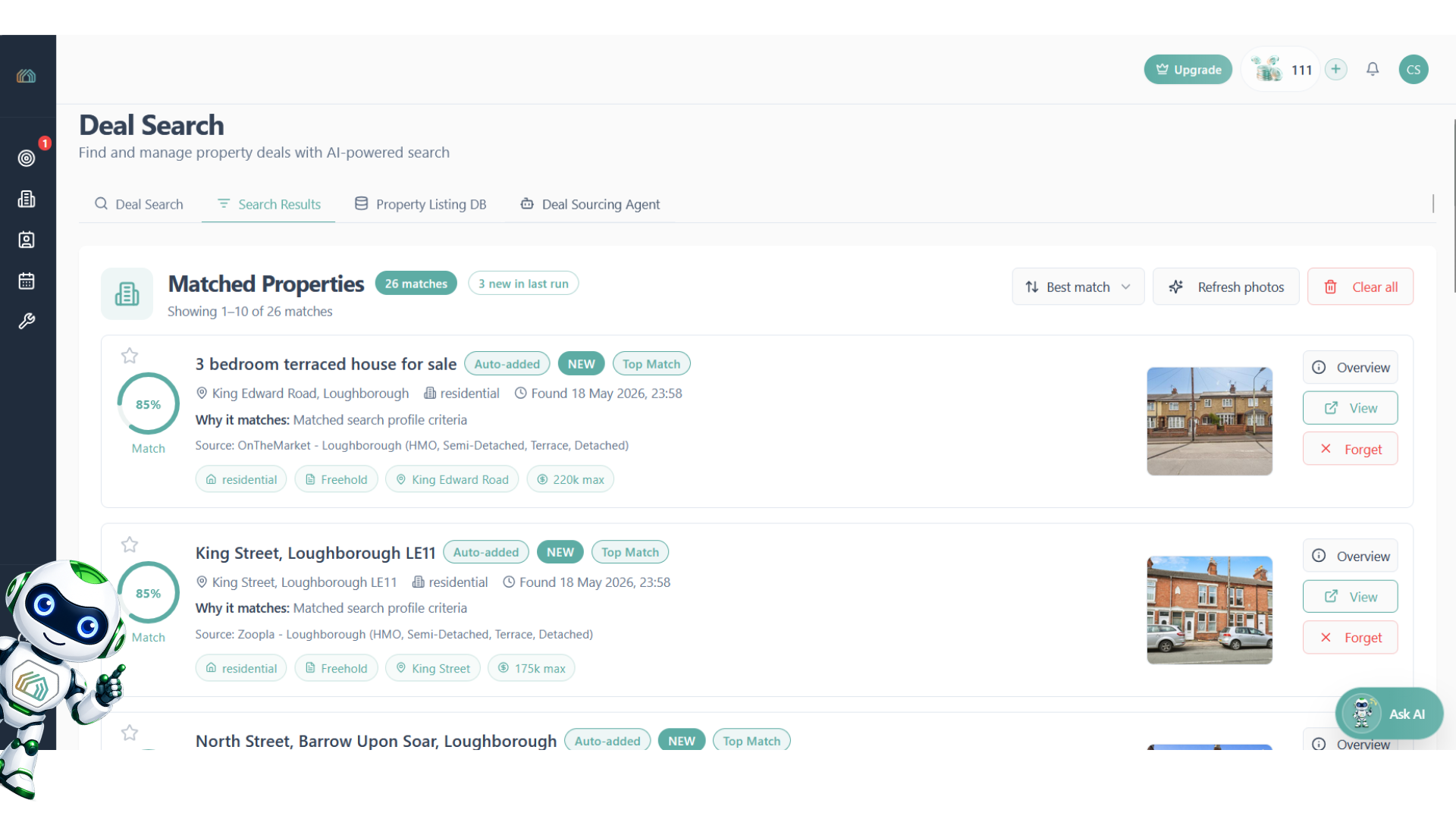1456x819 pixels.
Task: Open the contacts icon in sidebar
Action: pyautogui.click(x=27, y=240)
